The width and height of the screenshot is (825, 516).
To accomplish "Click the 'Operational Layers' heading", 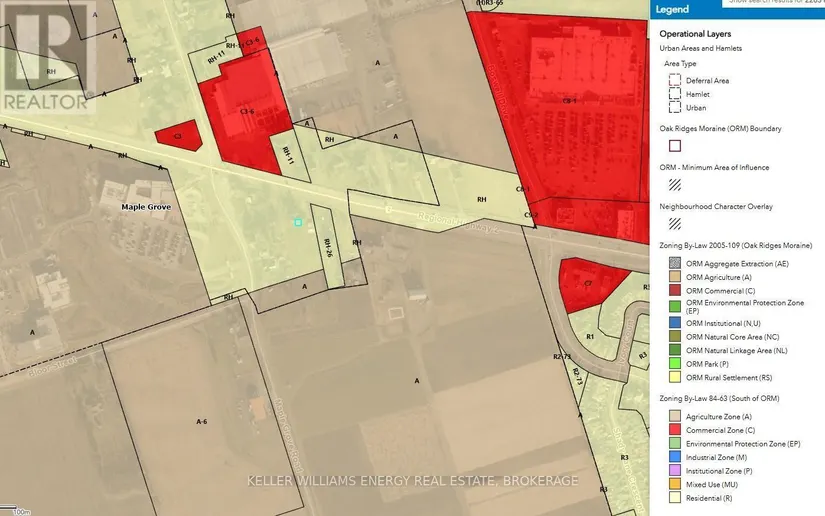I will tap(695, 34).
